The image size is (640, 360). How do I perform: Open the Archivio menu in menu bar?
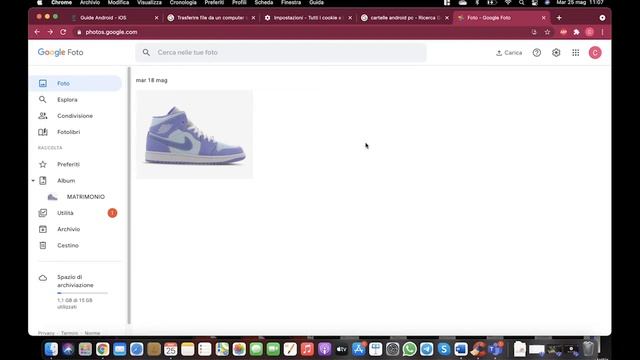click(x=90, y=2)
